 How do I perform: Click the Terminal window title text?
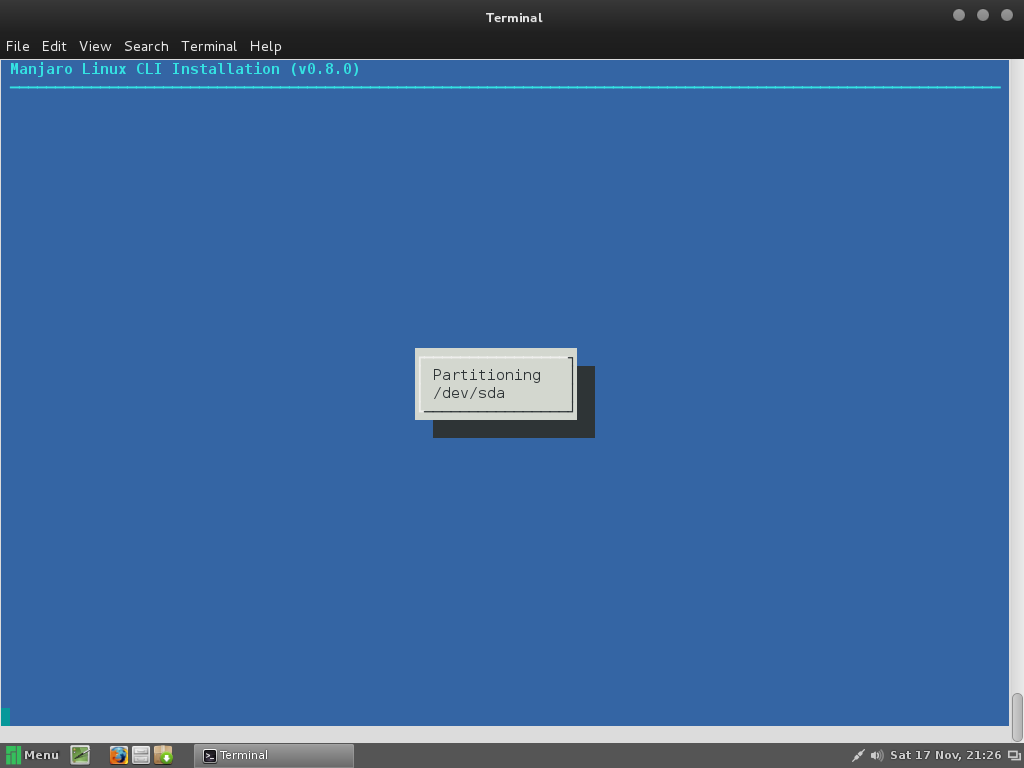(514, 18)
